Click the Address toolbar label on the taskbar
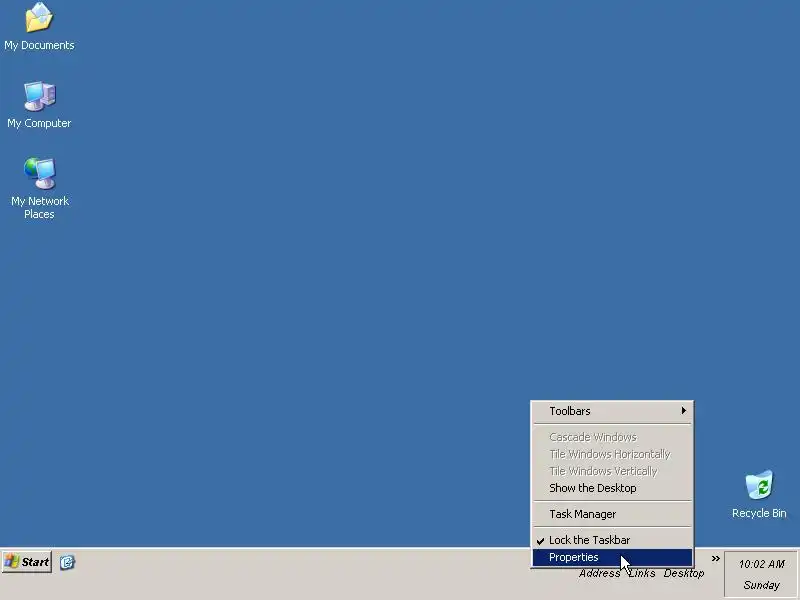 coord(599,573)
